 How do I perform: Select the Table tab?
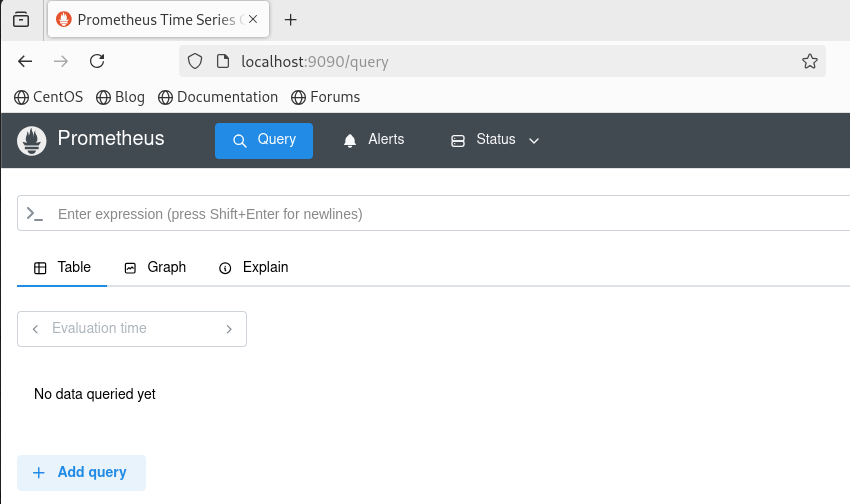[62, 267]
